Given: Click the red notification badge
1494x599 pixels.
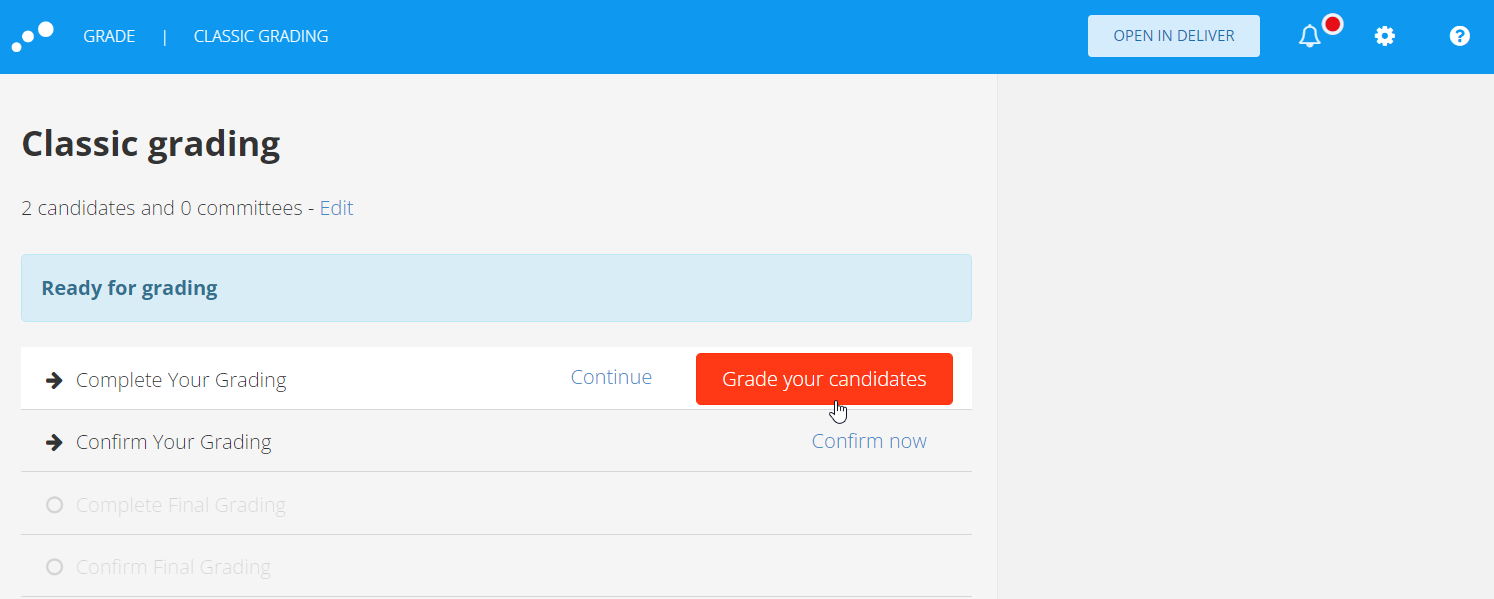Looking at the screenshot, I should 1332,24.
